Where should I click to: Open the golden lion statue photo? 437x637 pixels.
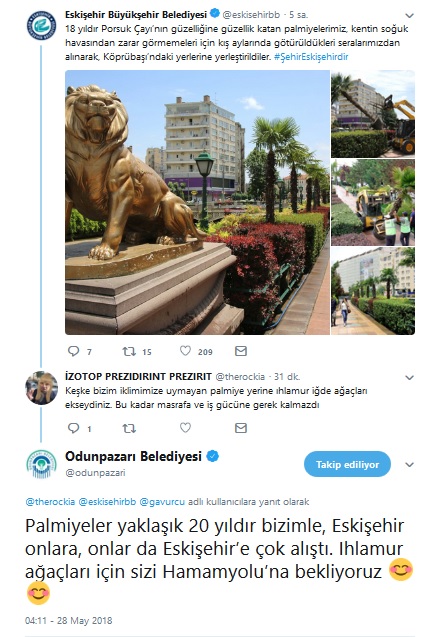tap(197, 202)
